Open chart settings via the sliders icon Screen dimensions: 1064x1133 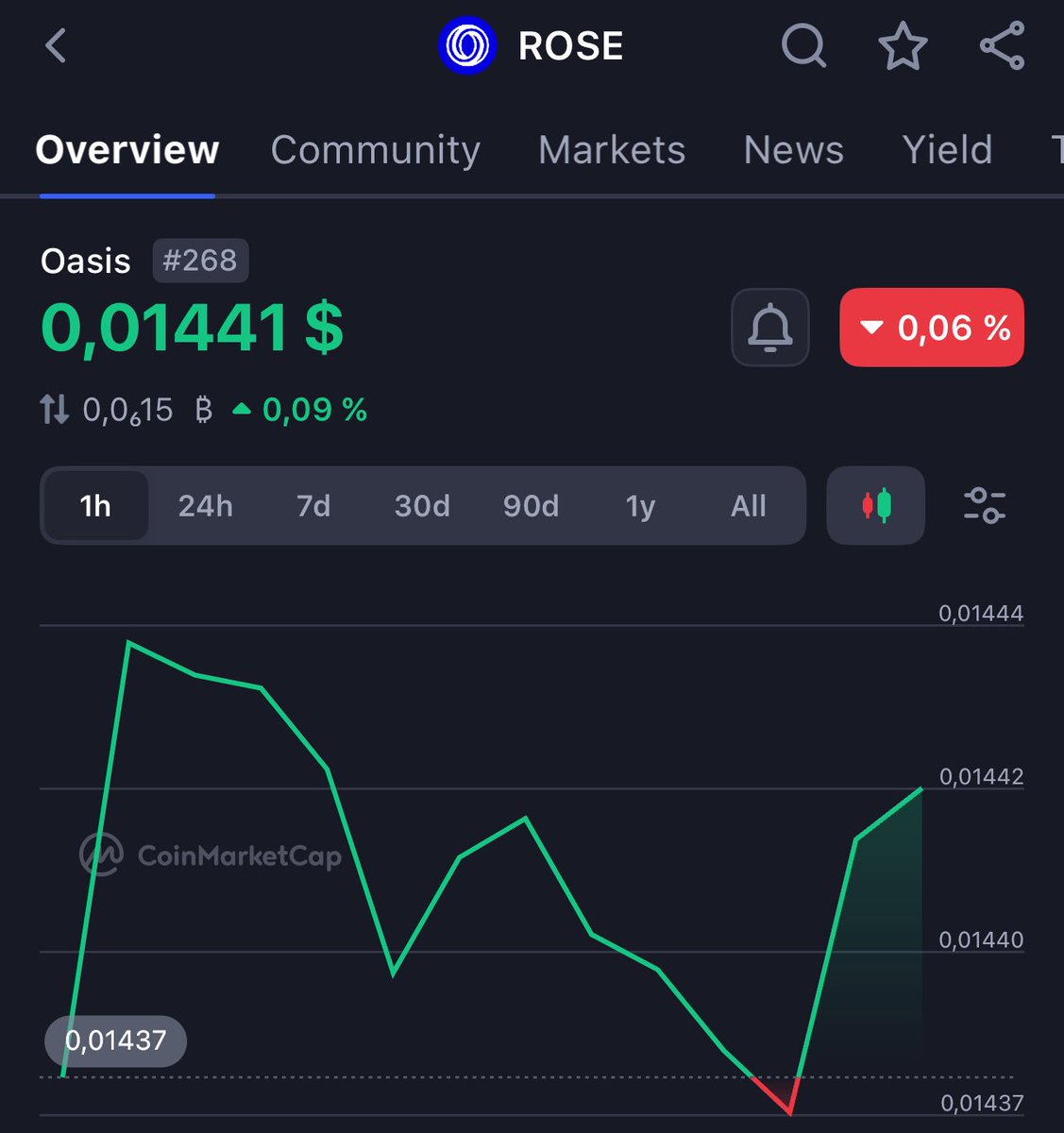pyautogui.click(x=984, y=505)
